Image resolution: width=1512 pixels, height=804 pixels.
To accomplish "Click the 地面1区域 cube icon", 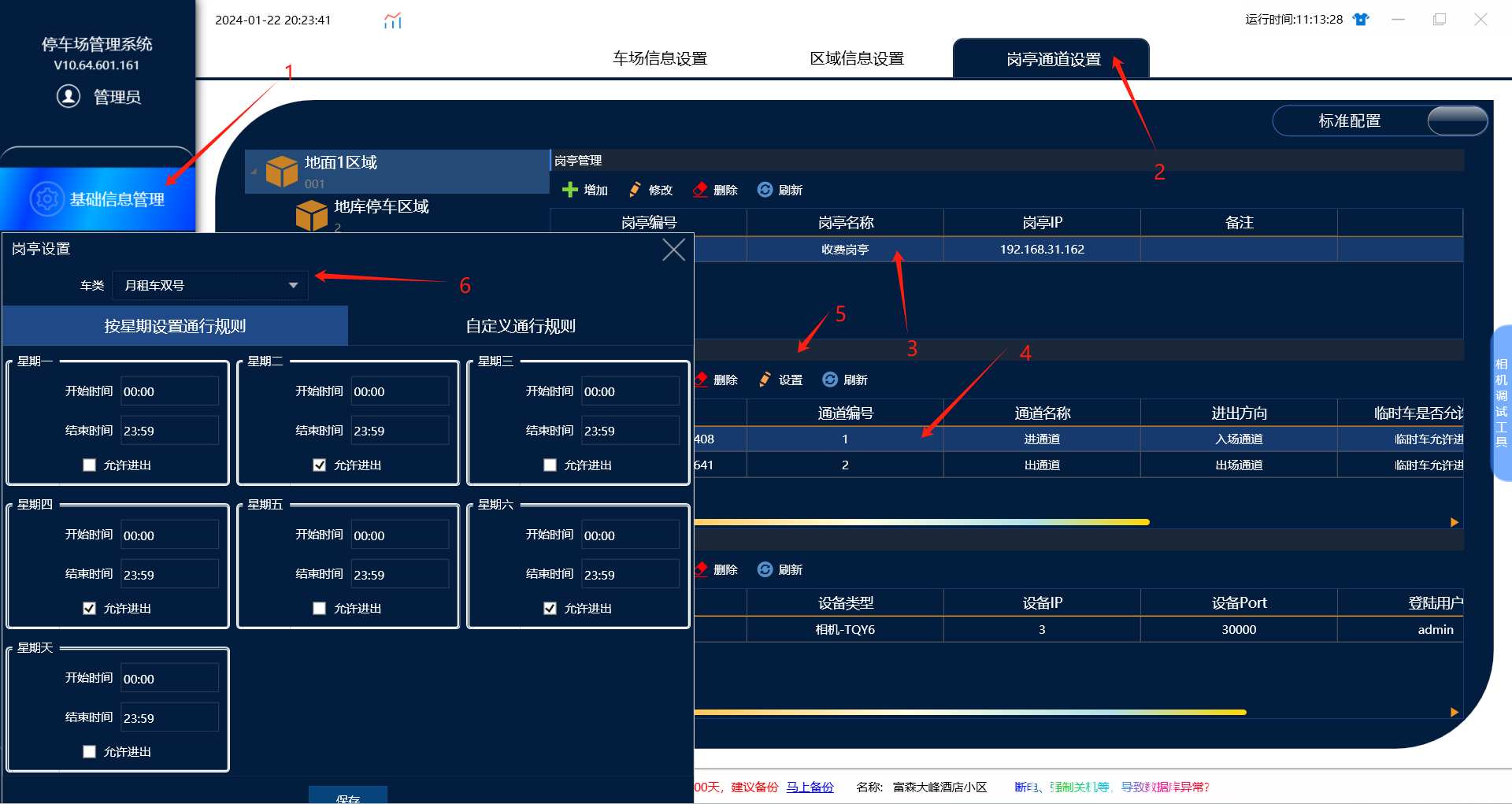I will point(281,171).
